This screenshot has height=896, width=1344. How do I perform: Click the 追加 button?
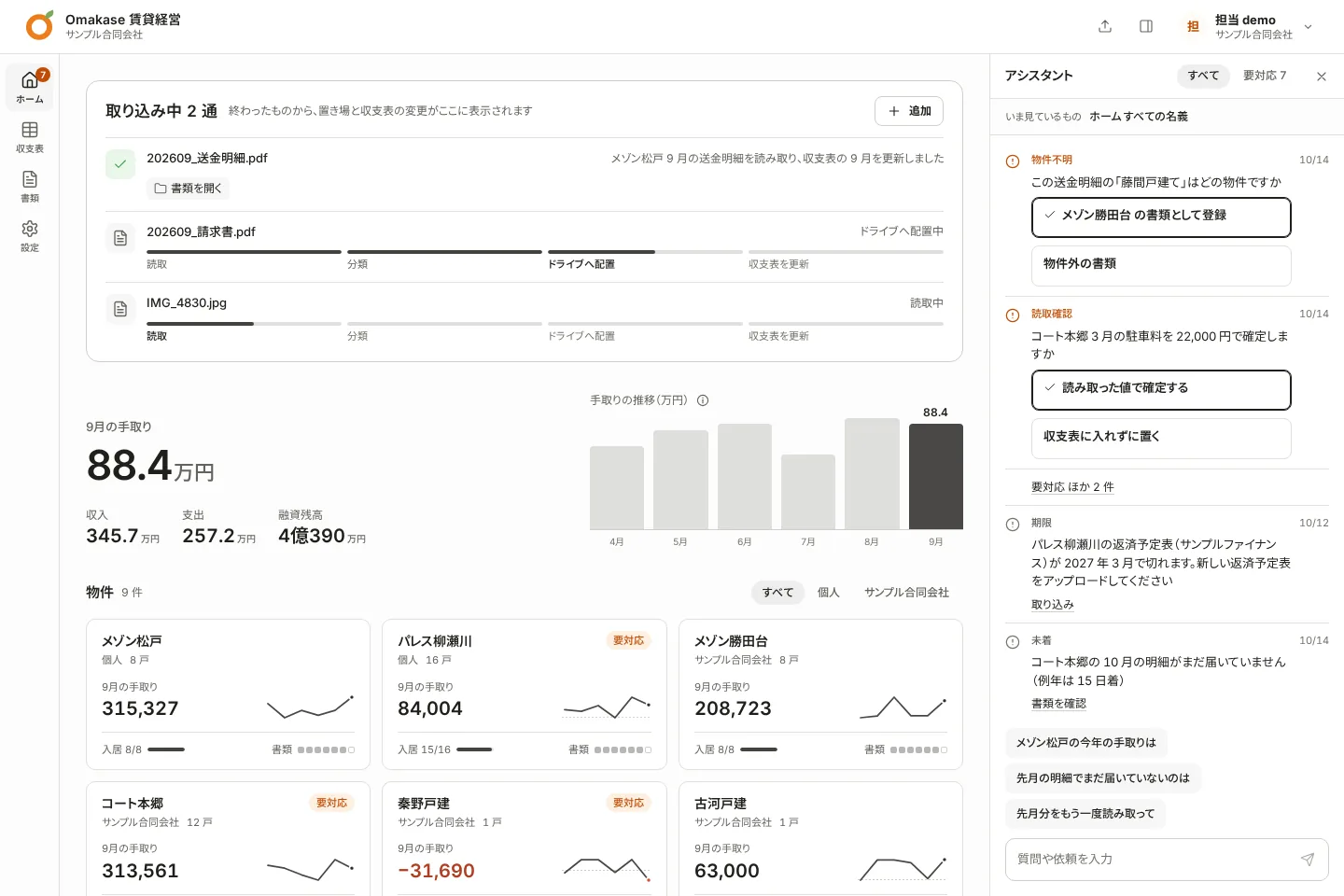[x=909, y=111]
